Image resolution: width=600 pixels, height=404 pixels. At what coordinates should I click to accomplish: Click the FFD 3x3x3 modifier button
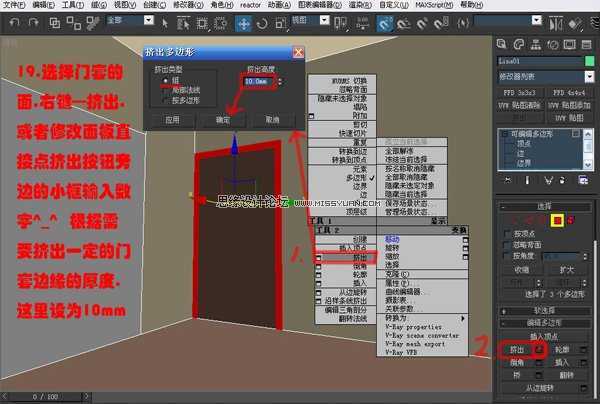[x=519, y=93]
